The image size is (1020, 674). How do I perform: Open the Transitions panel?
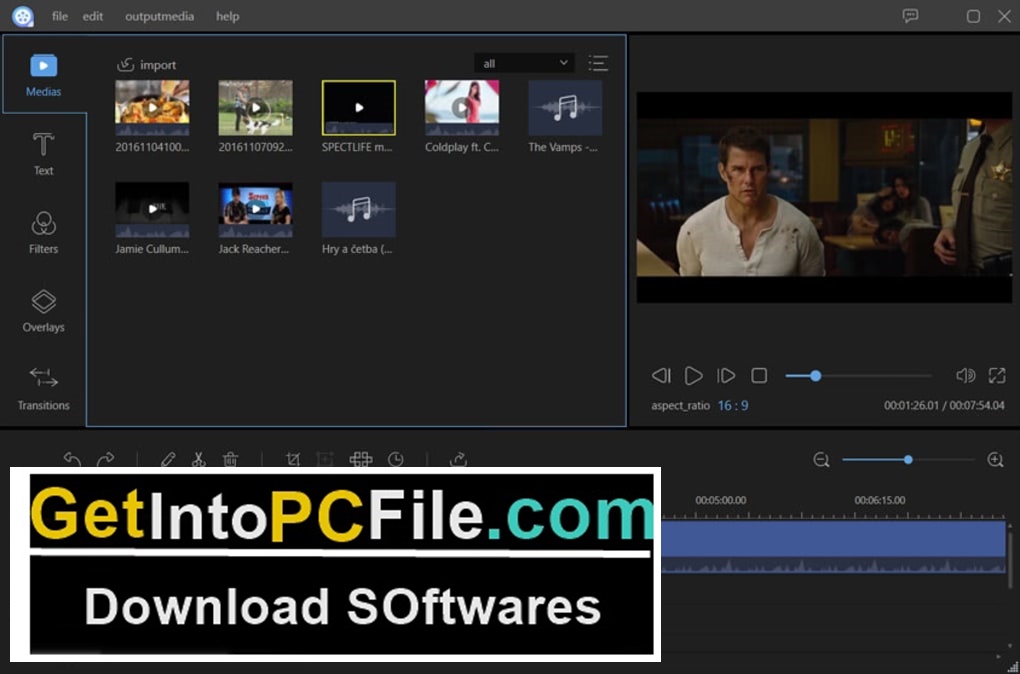pyautogui.click(x=44, y=388)
